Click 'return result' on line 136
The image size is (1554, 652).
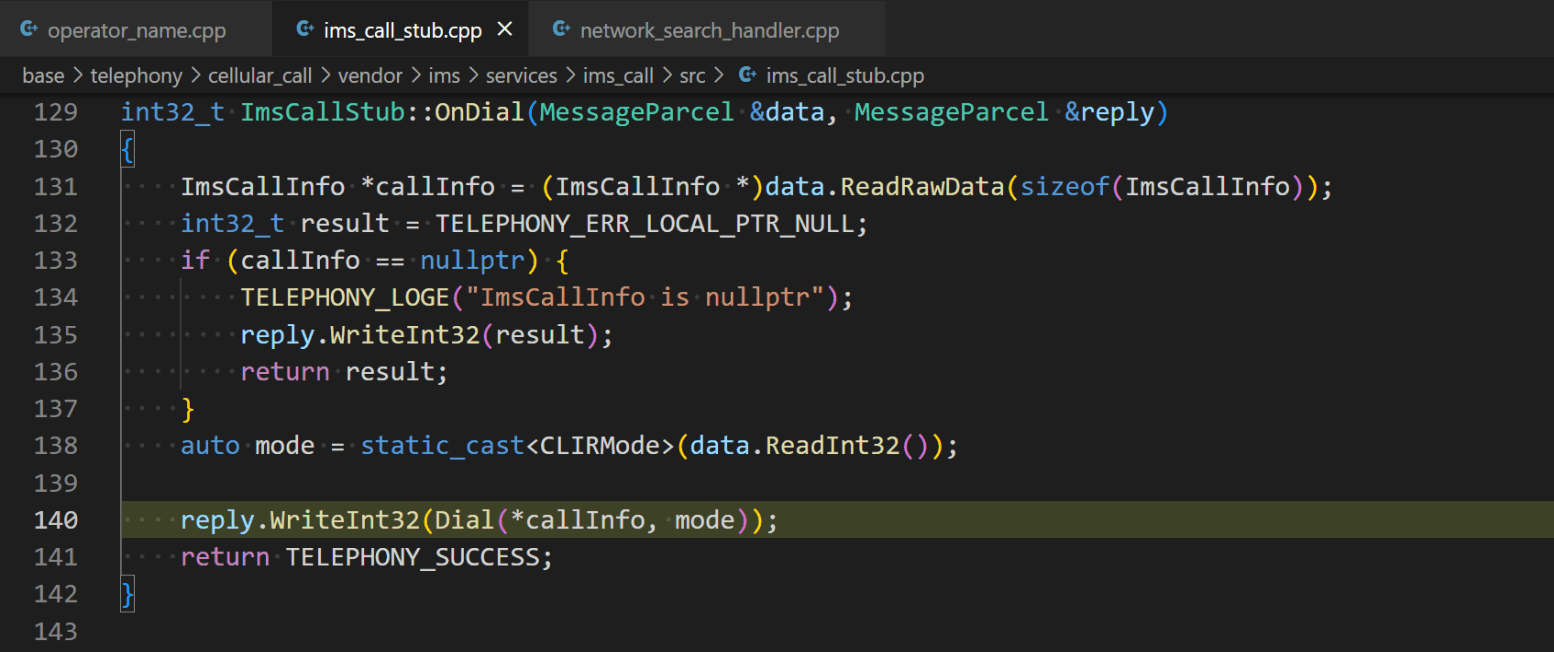pyautogui.click(x=337, y=372)
